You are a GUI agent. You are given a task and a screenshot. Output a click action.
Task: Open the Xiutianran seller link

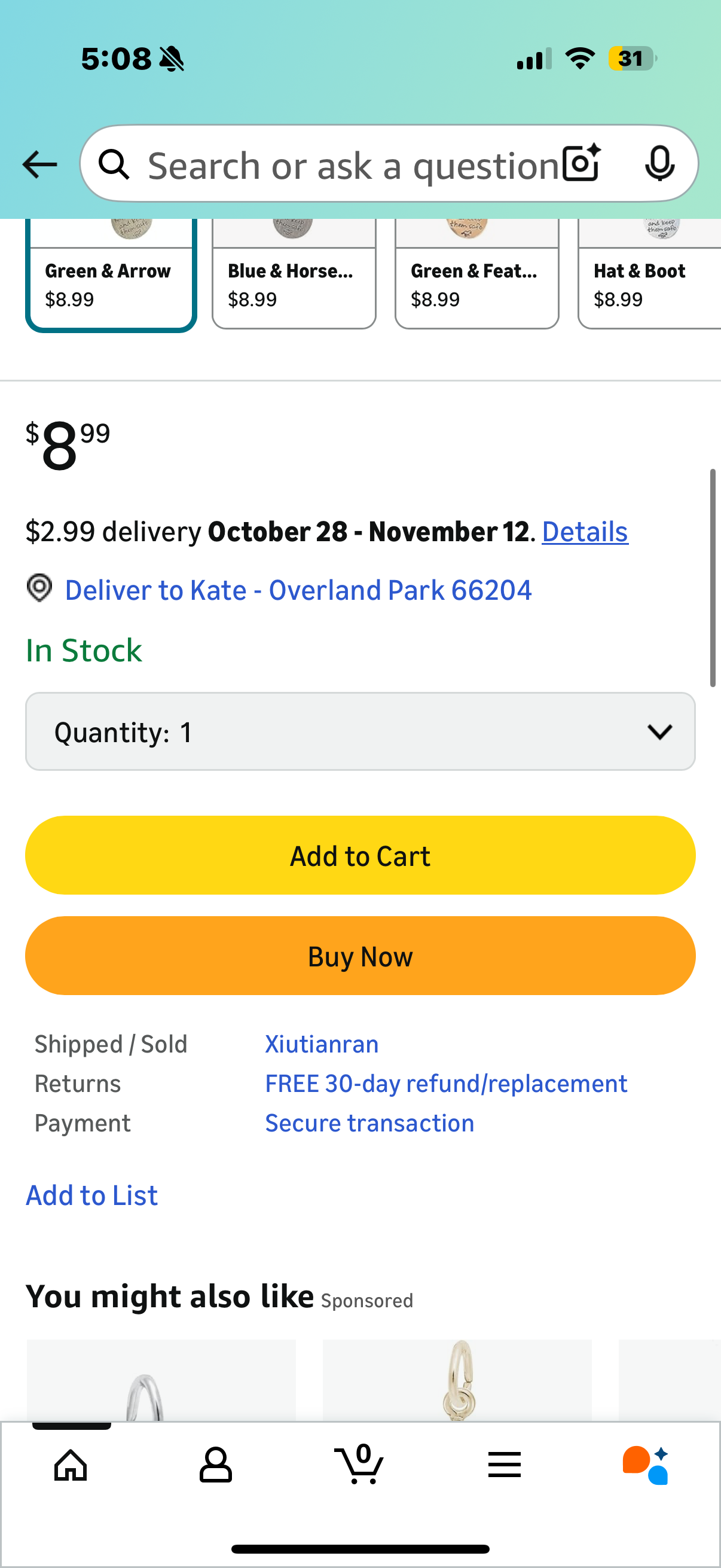[322, 1045]
